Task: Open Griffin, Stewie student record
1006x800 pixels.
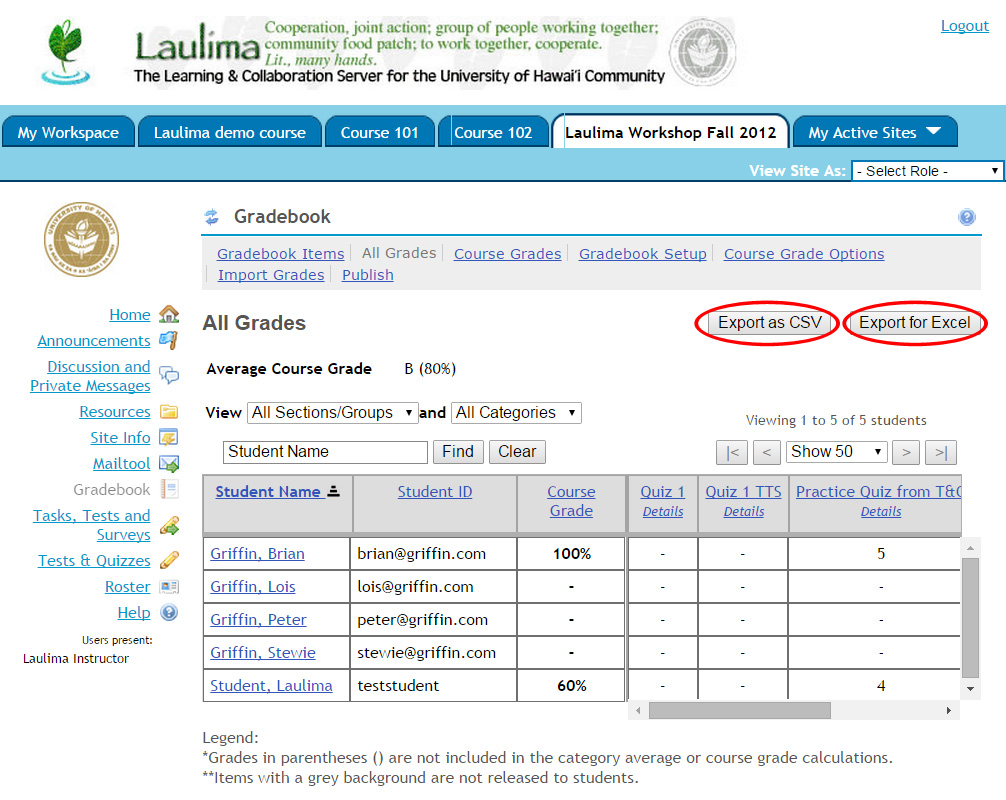Action: point(263,652)
